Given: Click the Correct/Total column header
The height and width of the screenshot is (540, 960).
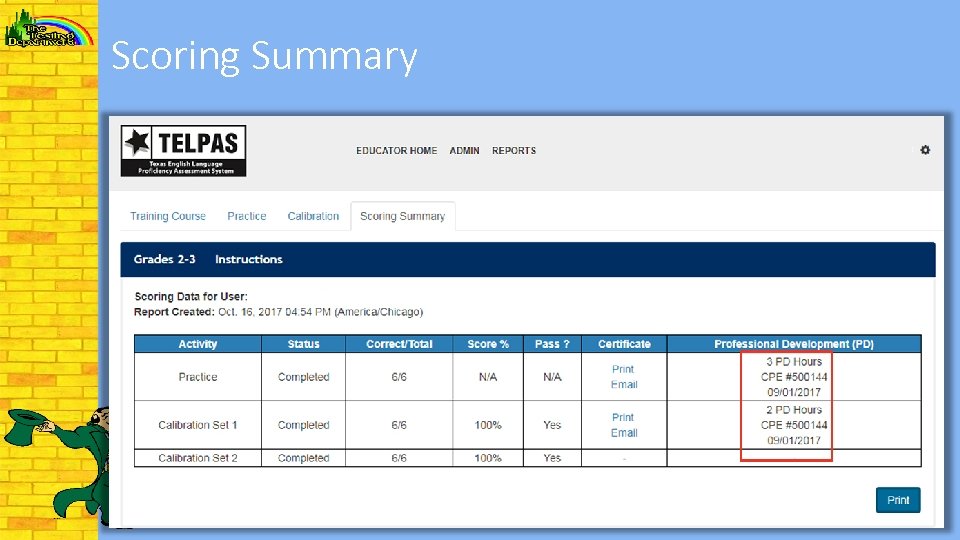Looking at the screenshot, I should (399, 344).
